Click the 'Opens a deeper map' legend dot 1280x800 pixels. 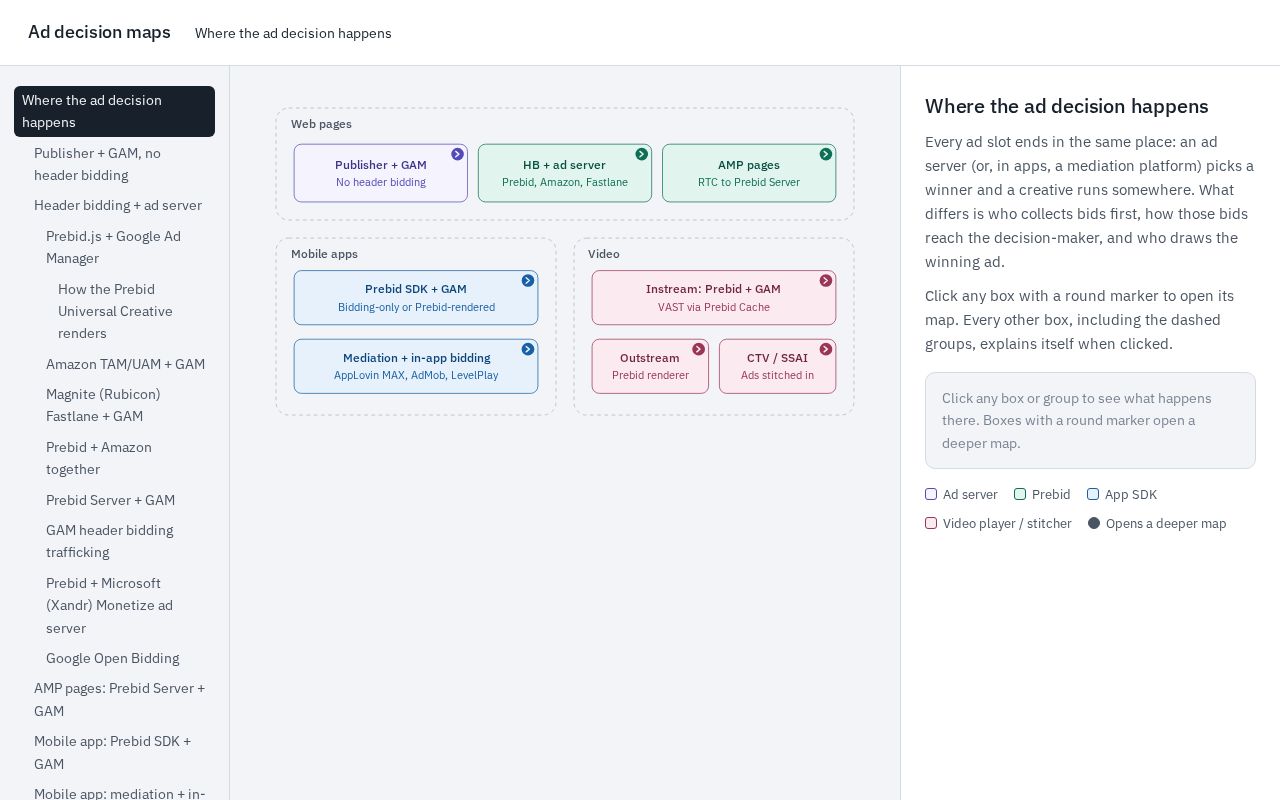pyautogui.click(x=1094, y=523)
